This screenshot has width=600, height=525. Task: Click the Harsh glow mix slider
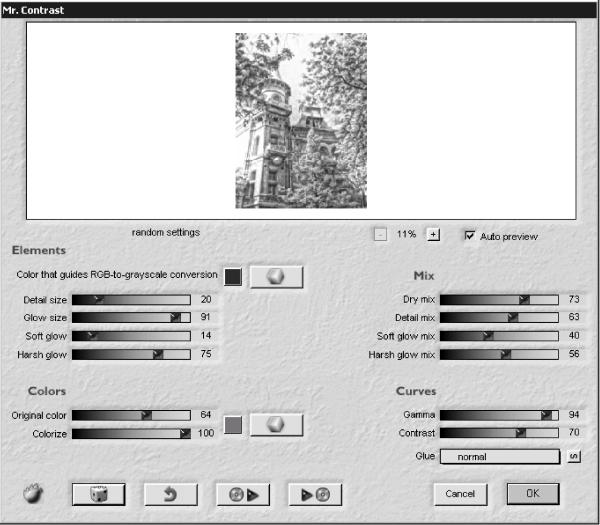pos(499,354)
